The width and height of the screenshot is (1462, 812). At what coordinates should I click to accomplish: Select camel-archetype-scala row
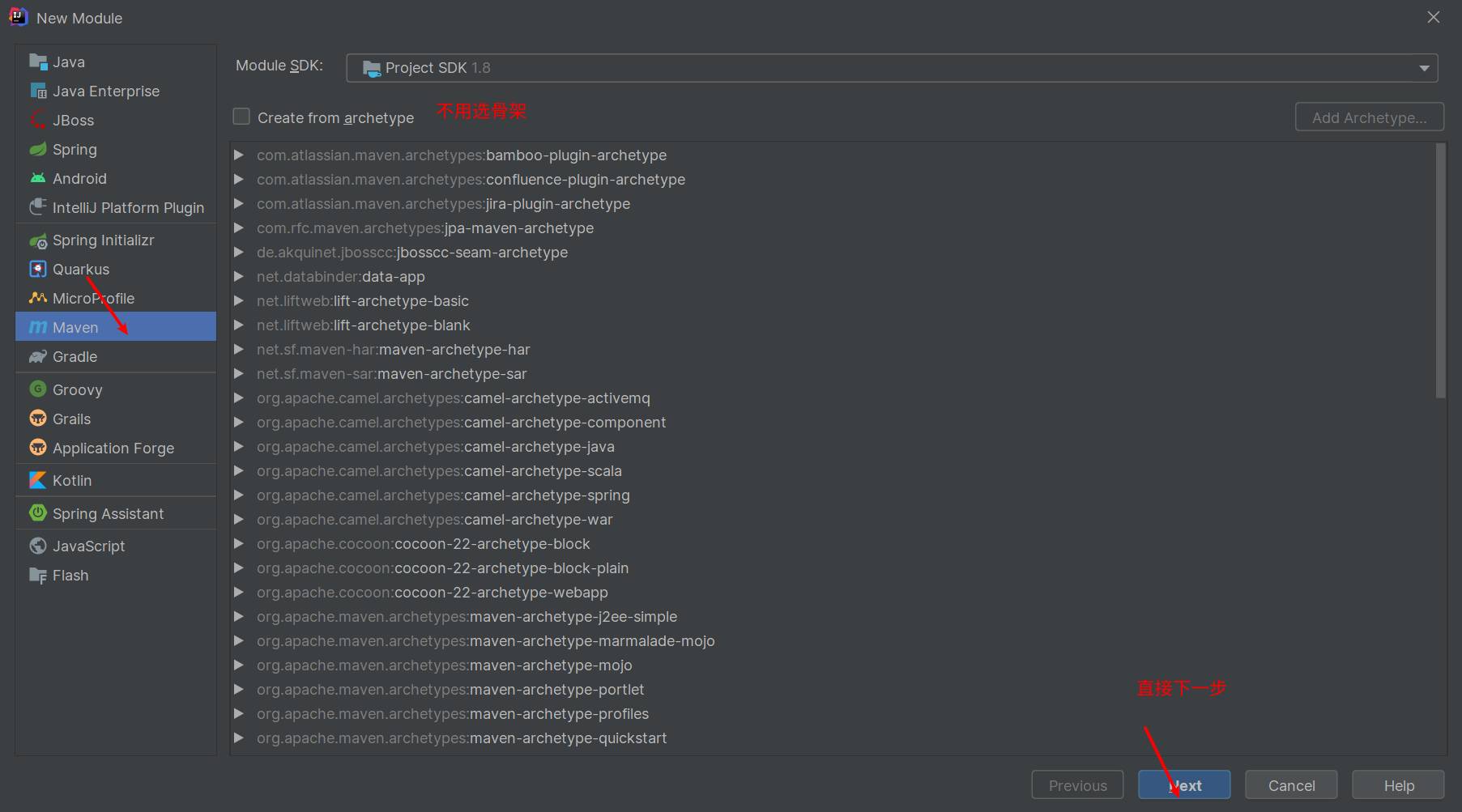833,470
